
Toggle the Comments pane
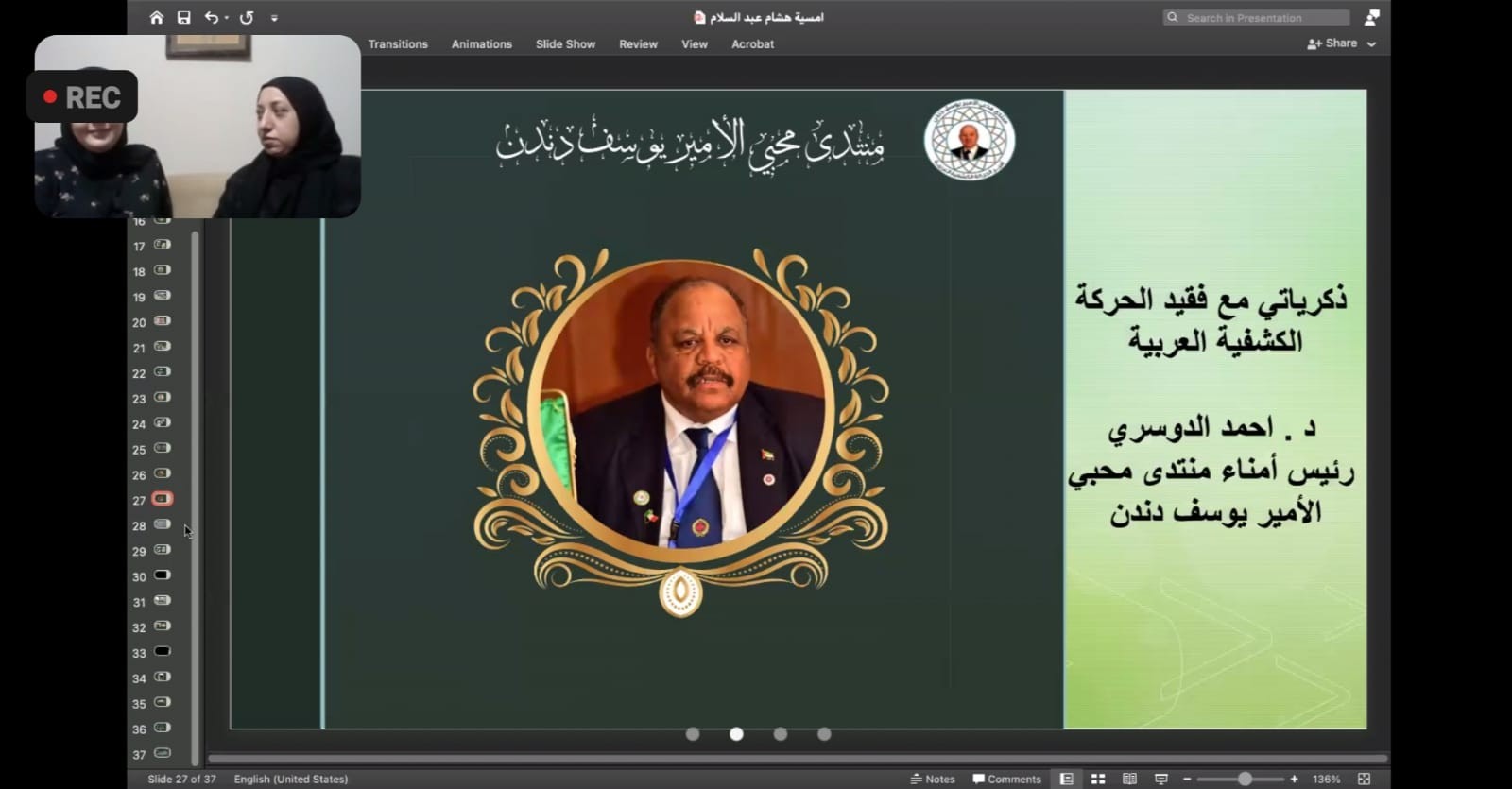point(1006,779)
